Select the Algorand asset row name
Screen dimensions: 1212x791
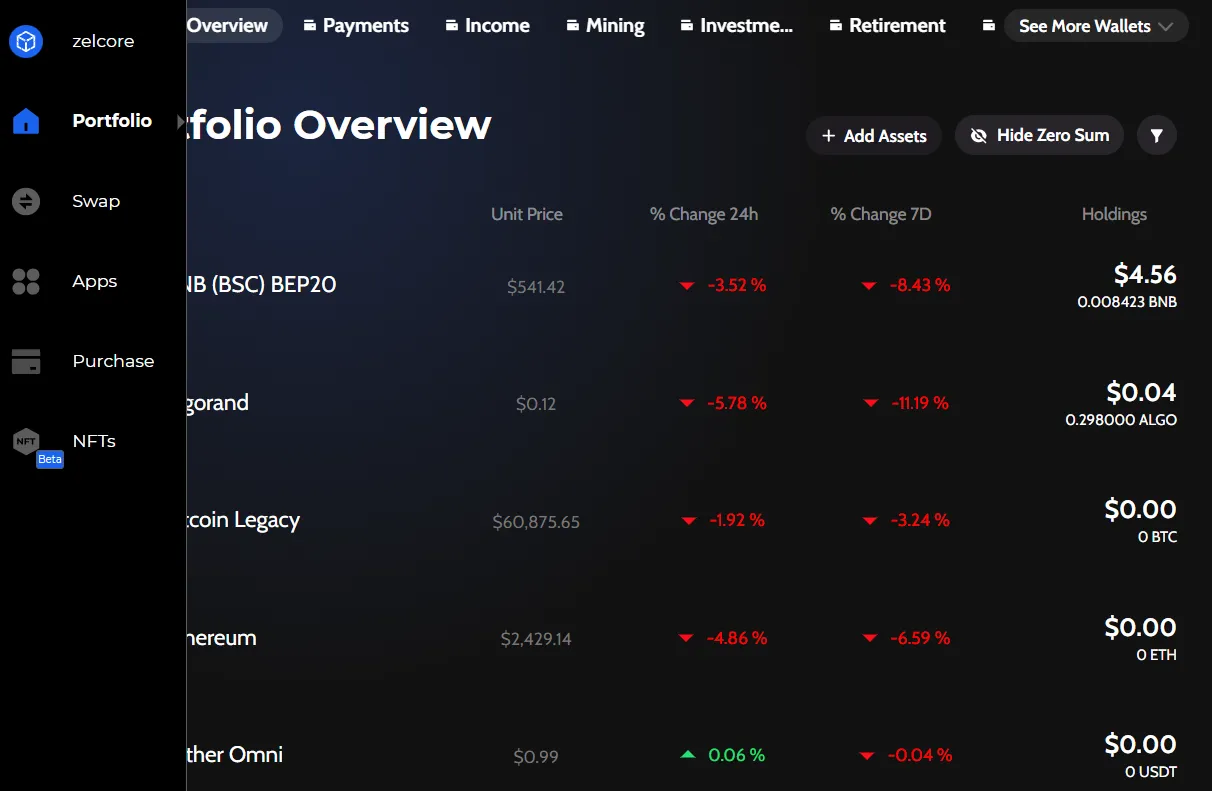[x=218, y=403]
